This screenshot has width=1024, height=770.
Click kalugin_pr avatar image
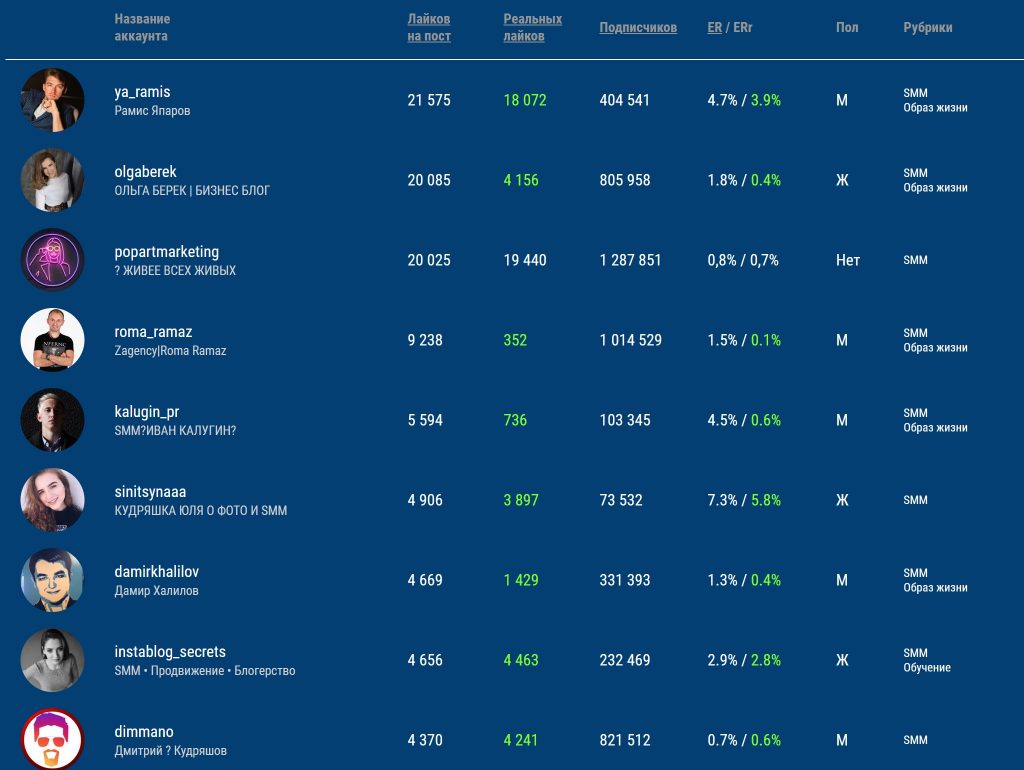point(52,420)
